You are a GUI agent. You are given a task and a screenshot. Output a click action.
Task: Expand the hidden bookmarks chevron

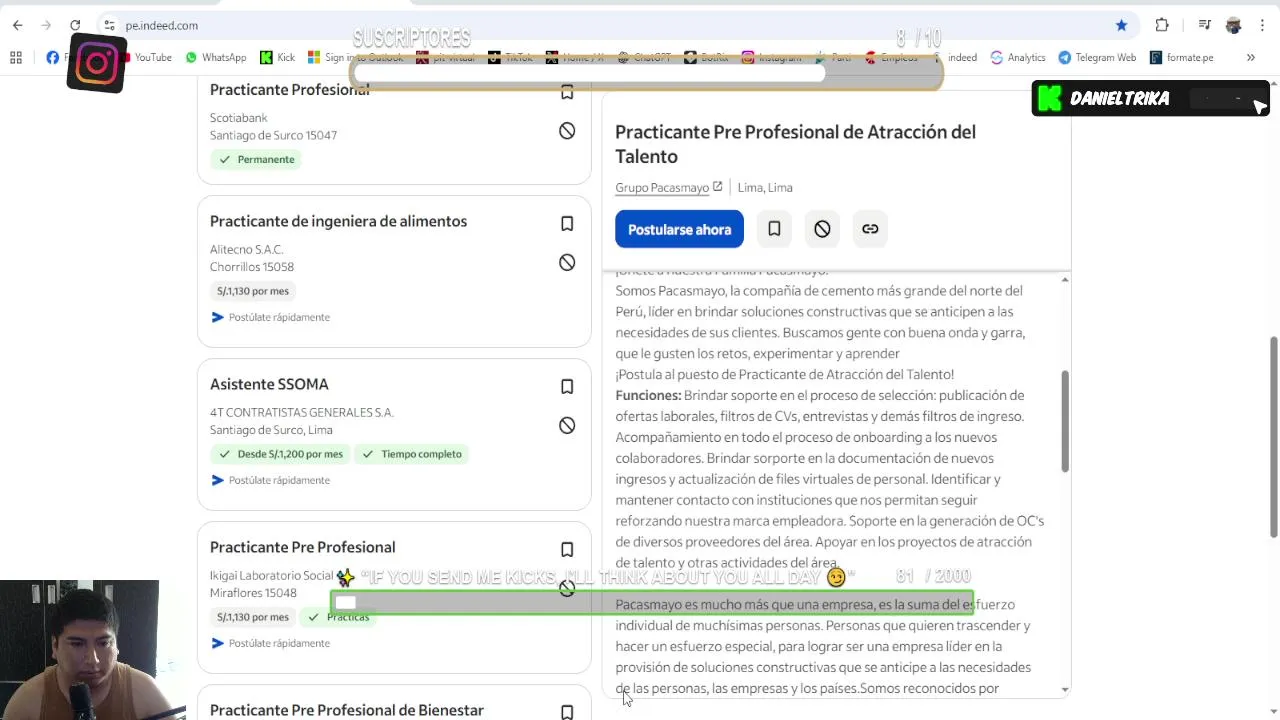pyautogui.click(x=1250, y=58)
